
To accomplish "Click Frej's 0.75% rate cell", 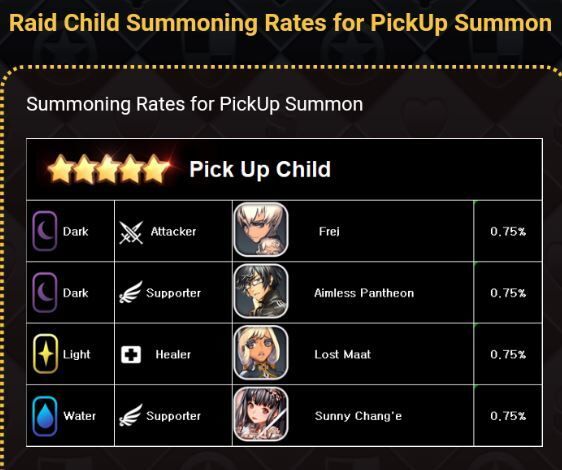I will (508, 231).
